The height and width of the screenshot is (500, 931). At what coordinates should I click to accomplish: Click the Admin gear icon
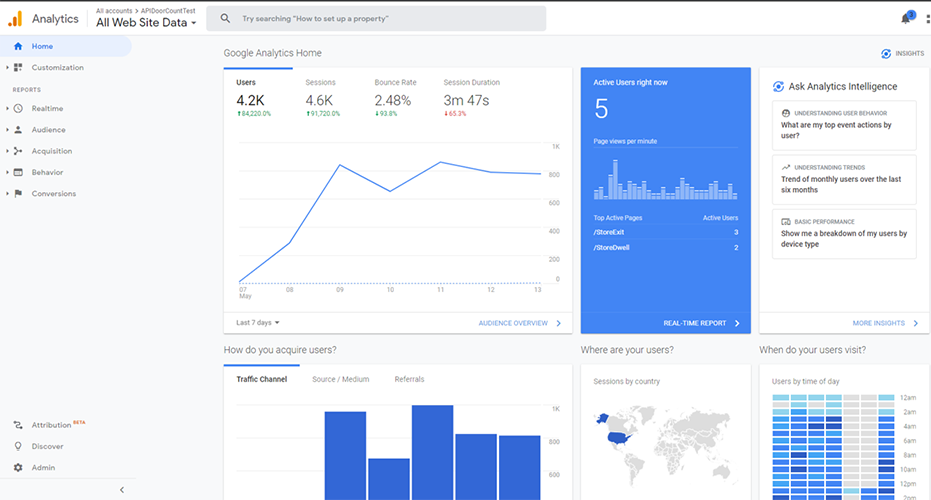(x=18, y=468)
